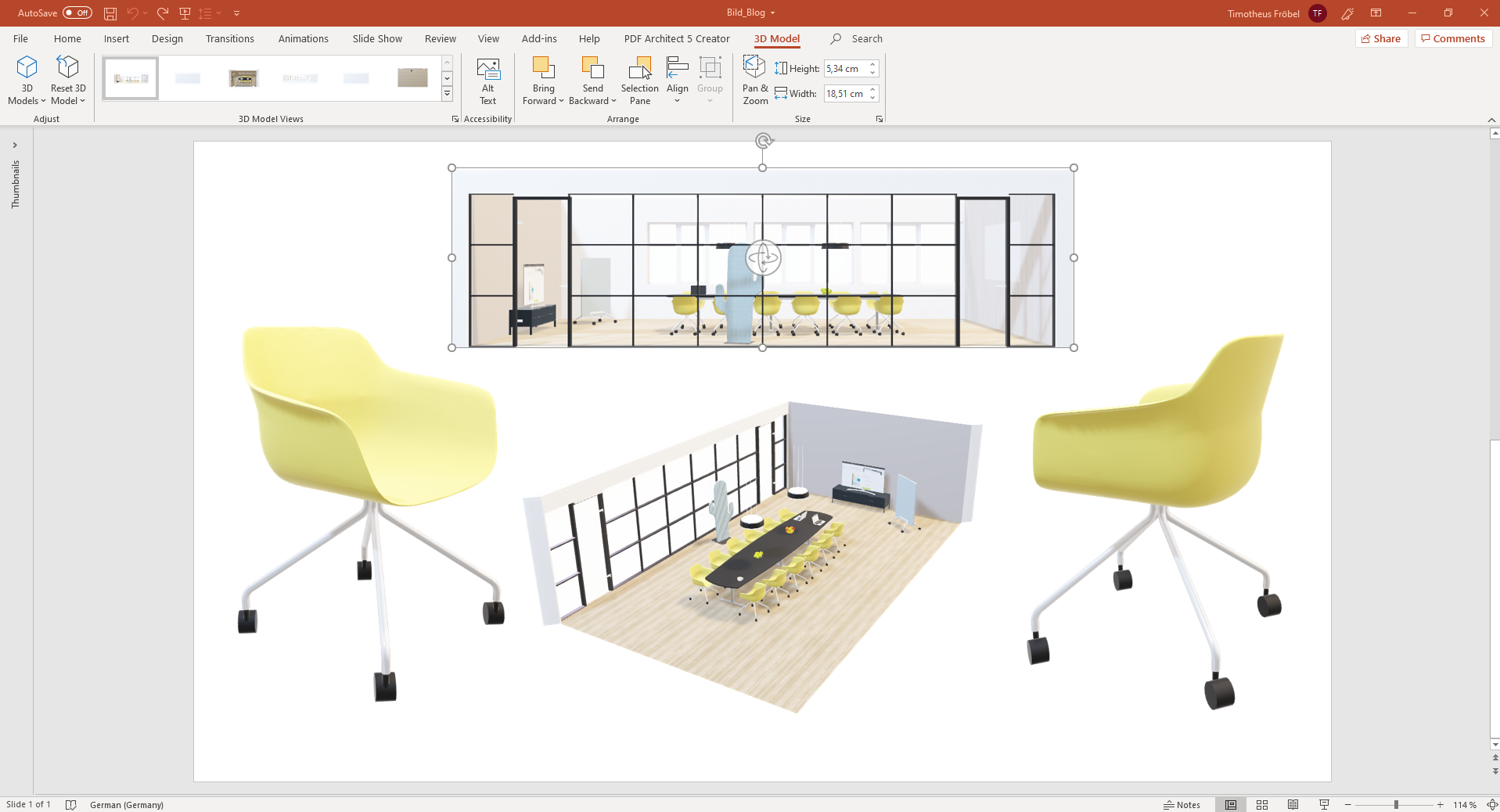
Task: Click the Share button
Action: click(1381, 38)
